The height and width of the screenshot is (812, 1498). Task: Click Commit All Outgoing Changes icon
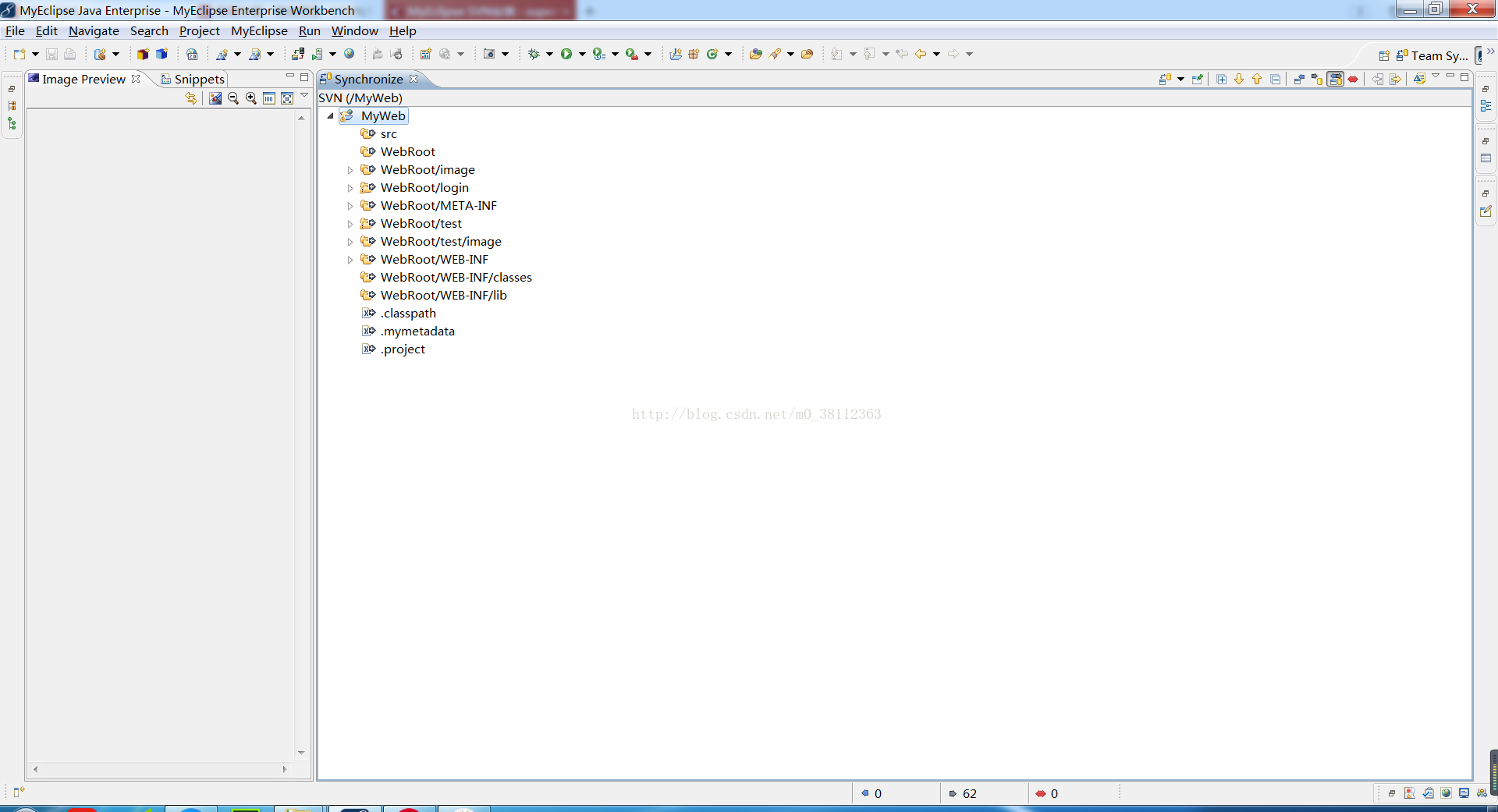pyautogui.click(x=1395, y=79)
